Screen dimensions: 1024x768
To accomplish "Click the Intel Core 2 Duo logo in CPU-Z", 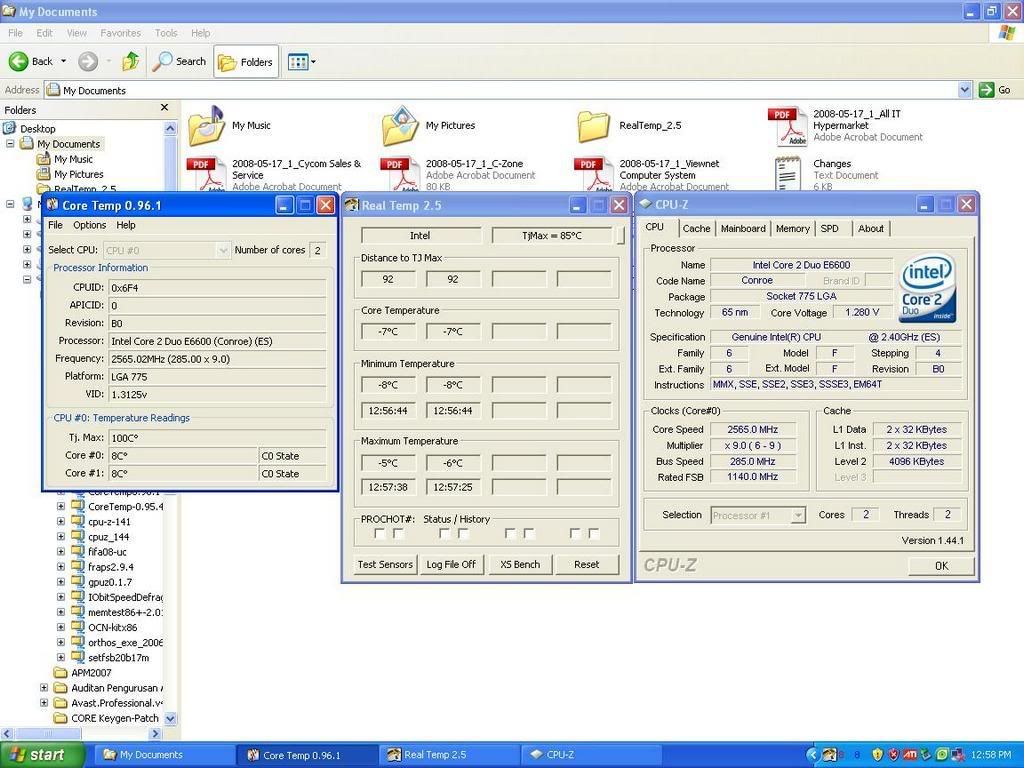I will 926,287.
